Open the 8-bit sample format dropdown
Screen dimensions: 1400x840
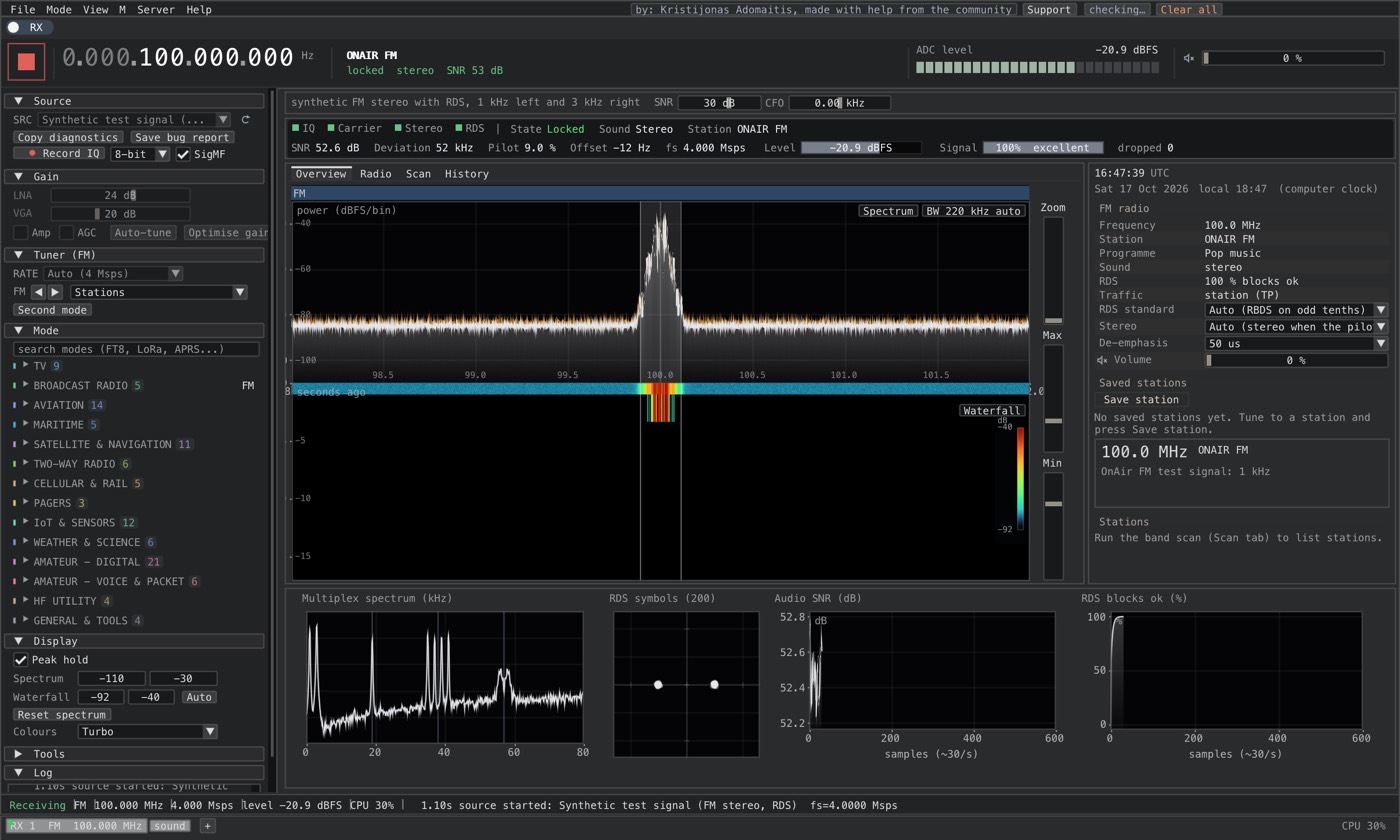[x=140, y=154]
